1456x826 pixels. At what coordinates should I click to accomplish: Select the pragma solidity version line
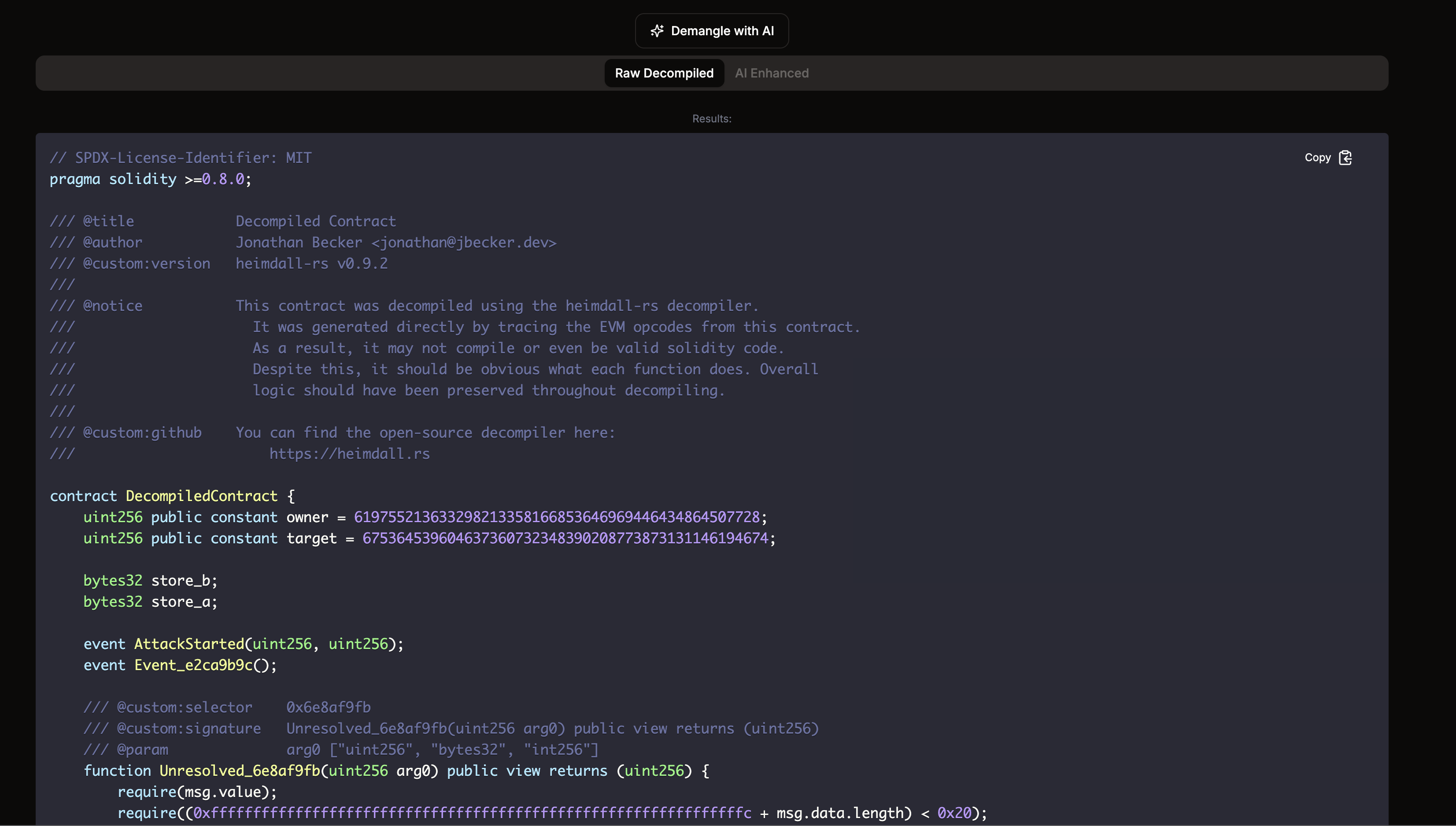click(150, 179)
